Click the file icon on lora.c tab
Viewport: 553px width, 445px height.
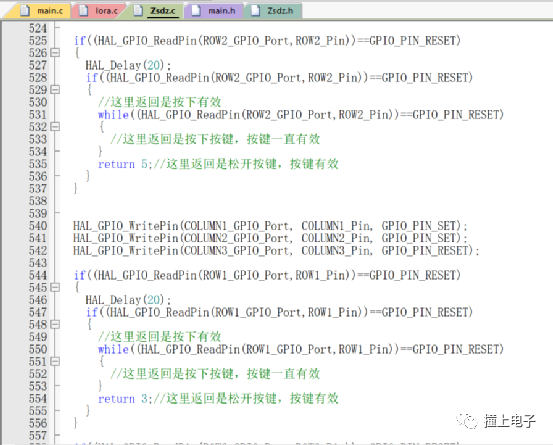(x=83, y=11)
